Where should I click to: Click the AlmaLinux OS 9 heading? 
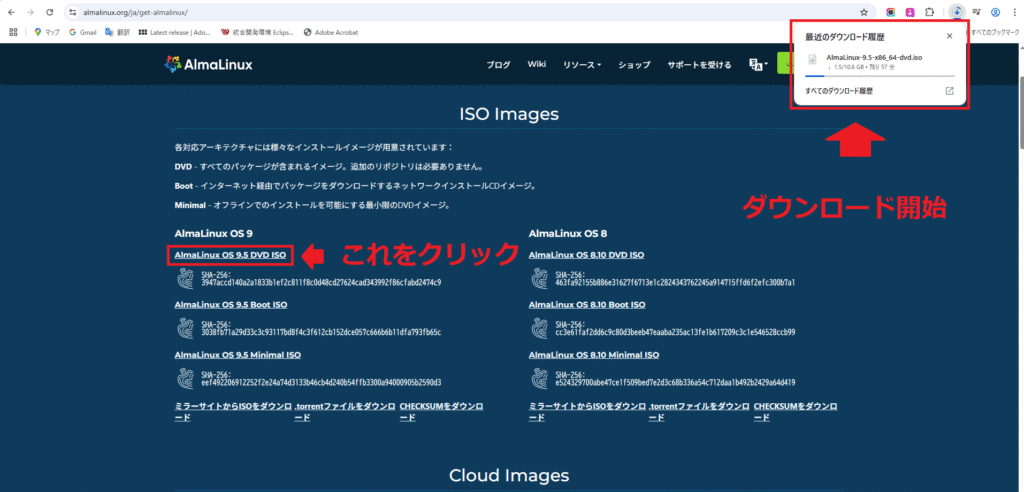[214, 233]
